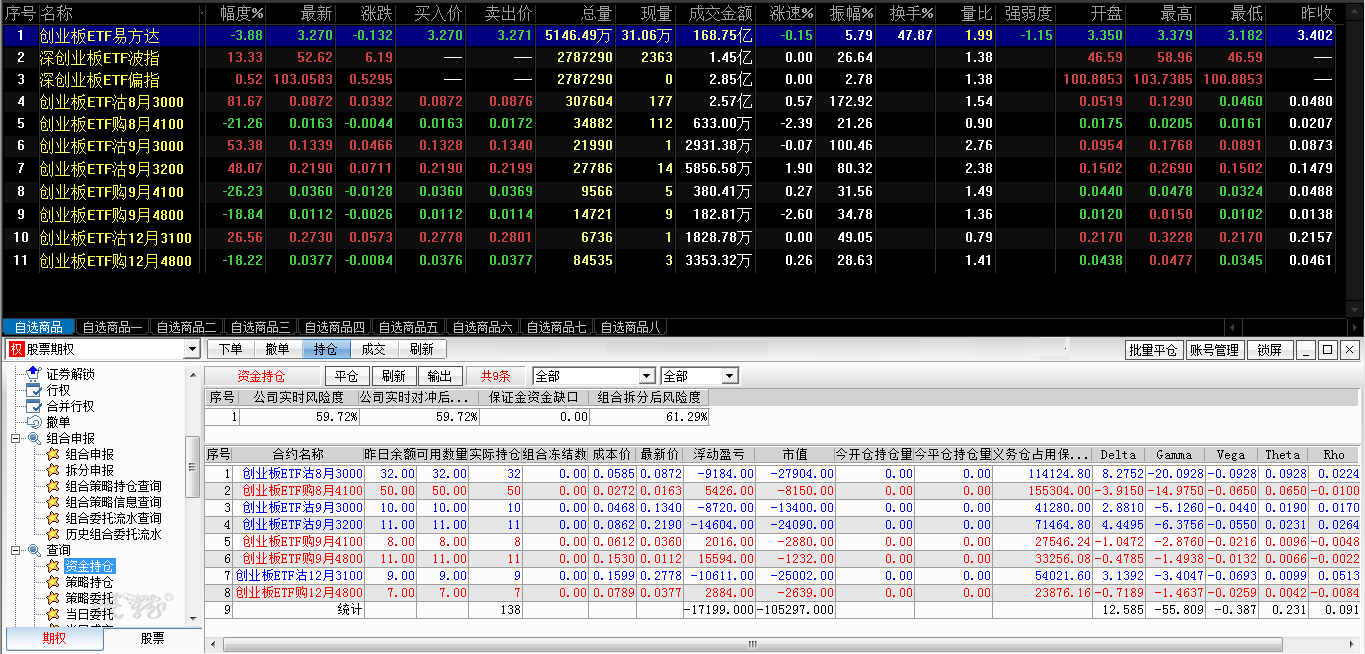Open the 撤单 cancel-order tab

tap(278, 349)
